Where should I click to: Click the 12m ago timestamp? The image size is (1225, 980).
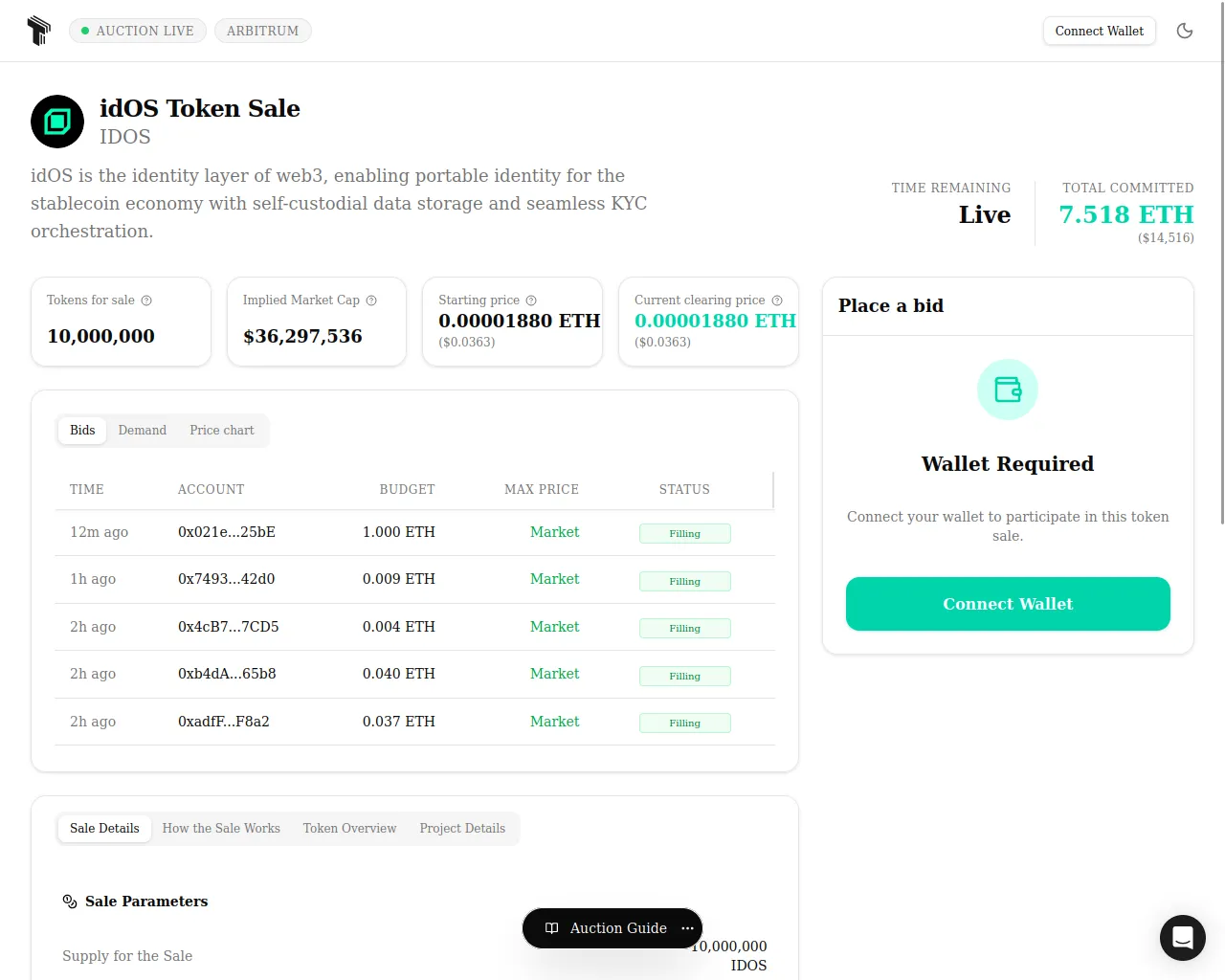point(99,532)
